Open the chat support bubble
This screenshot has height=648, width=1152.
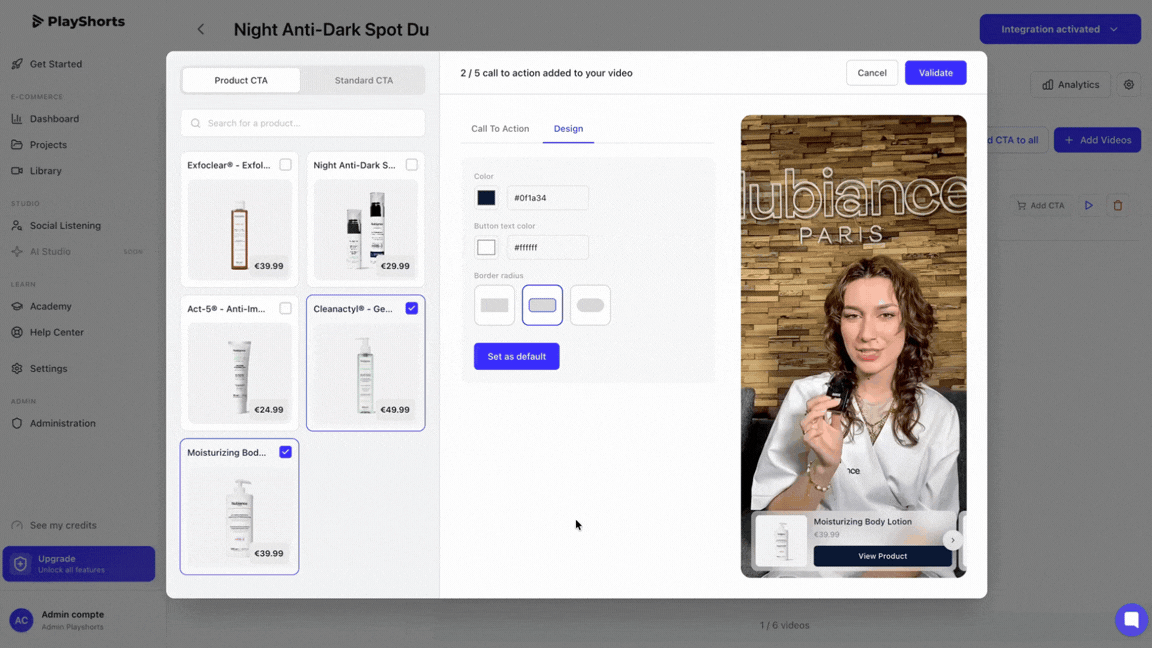[1131, 619]
